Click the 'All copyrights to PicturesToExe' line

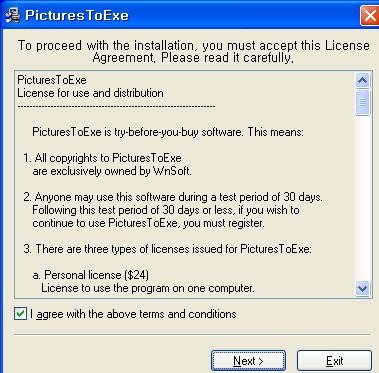(x=103, y=158)
